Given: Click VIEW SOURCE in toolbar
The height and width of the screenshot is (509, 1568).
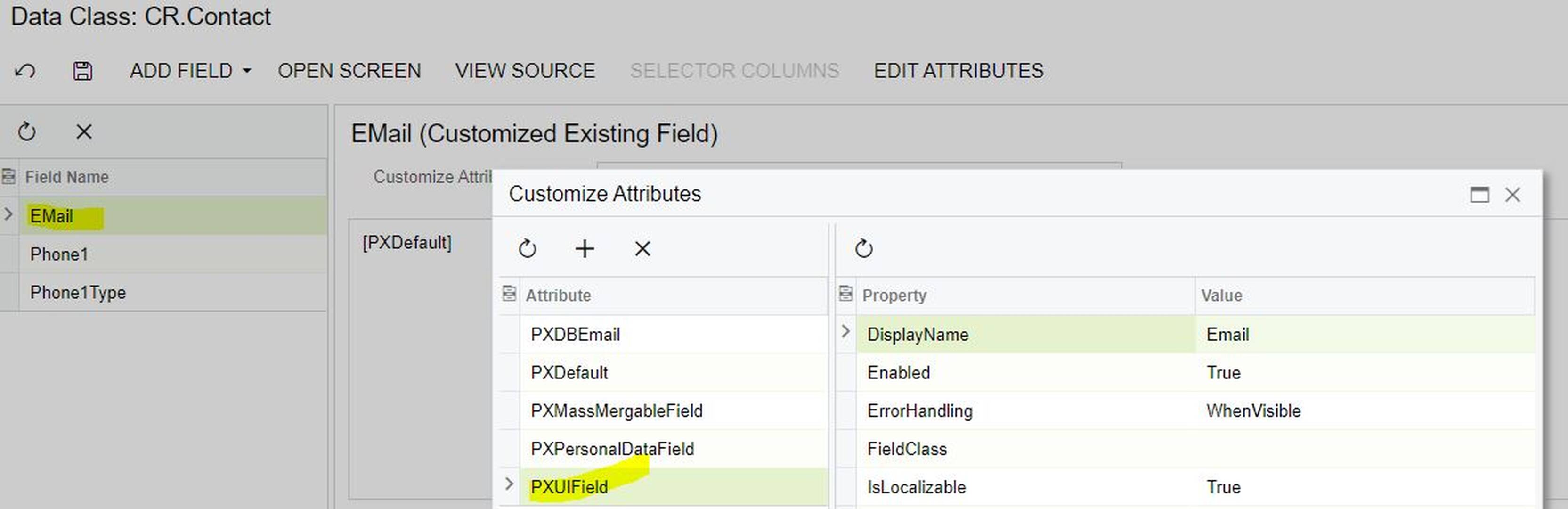Looking at the screenshot, I should click(x=525, y=71).
